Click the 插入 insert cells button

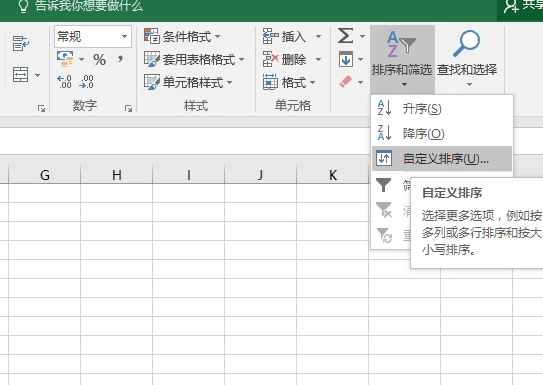click(285, 36)
